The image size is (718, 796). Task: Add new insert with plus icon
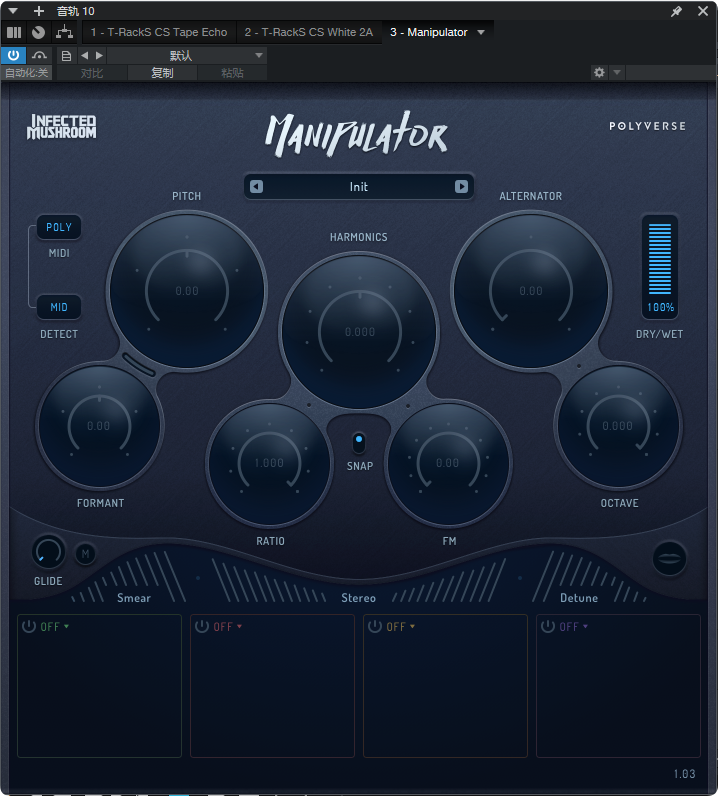coord(39,11)
